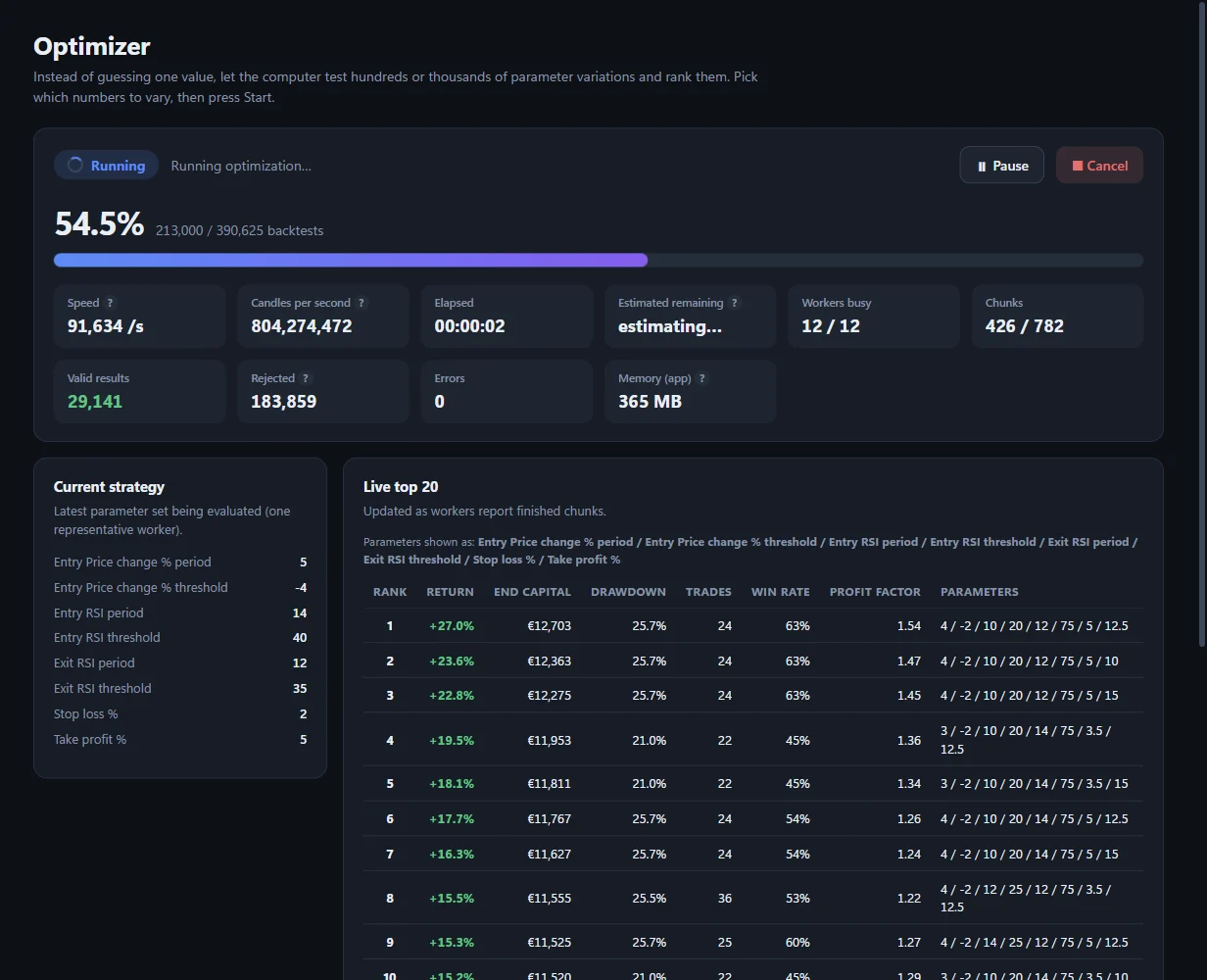This screenshot has height=980, width=1207.
Task: Click the RETURN column header
Action: pyautogui.click(x=450, y=592)
